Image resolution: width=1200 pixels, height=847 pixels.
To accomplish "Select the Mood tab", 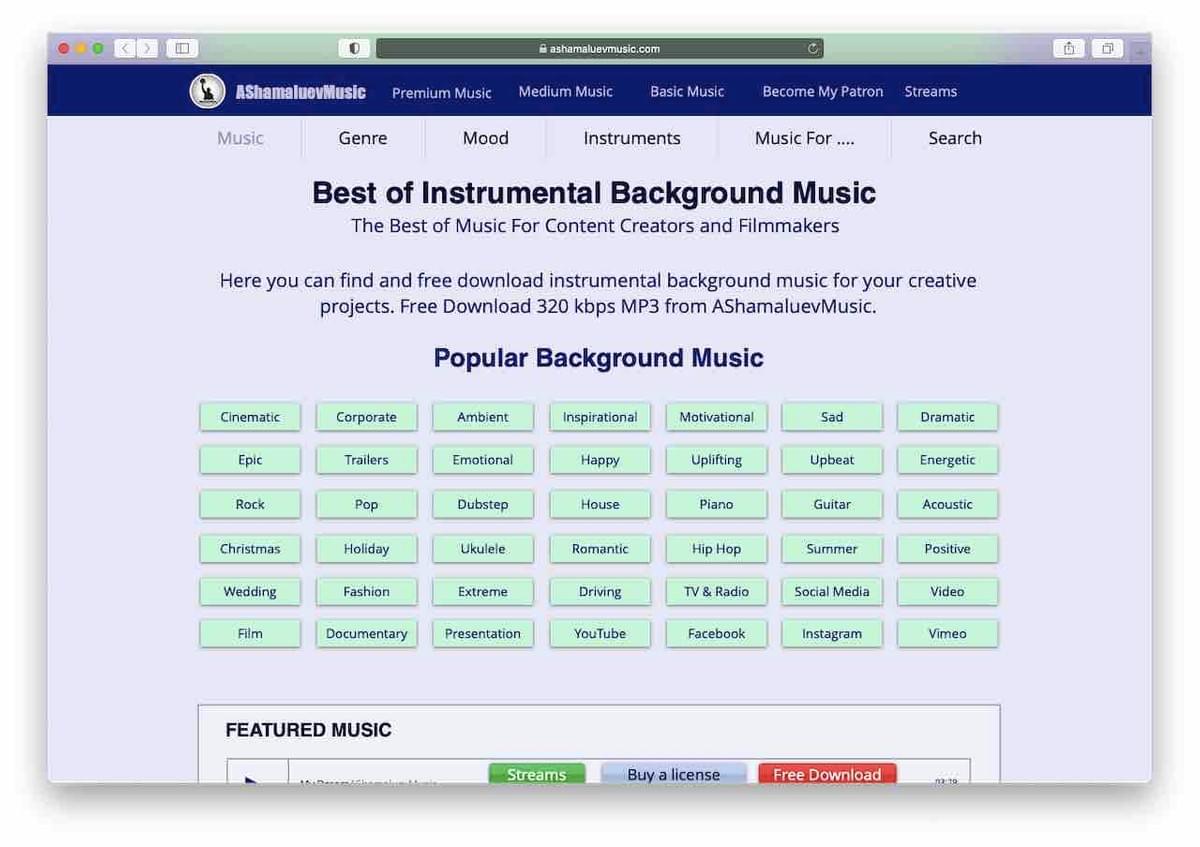I will tap(486, 138).
